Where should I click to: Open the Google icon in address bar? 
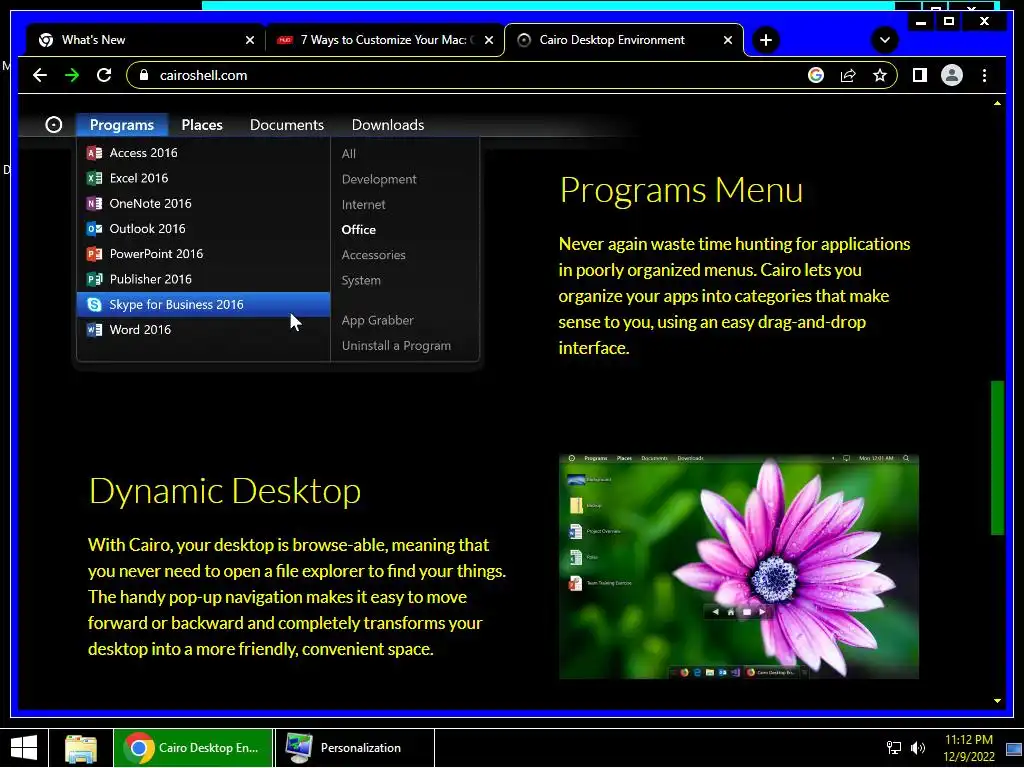(816, 75)
